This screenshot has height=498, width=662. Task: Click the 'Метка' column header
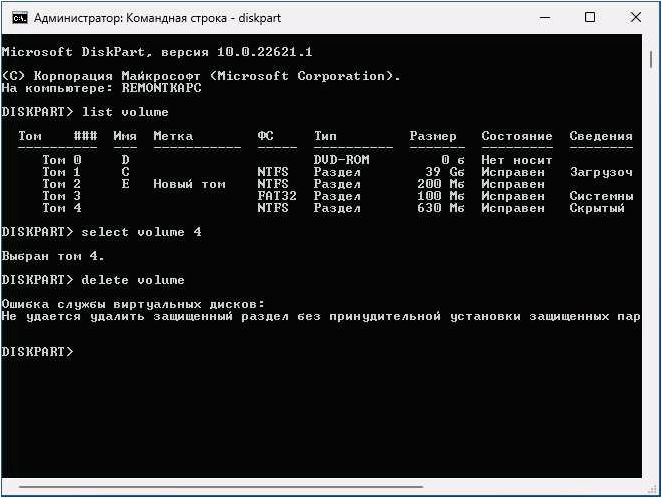(173, 136)
